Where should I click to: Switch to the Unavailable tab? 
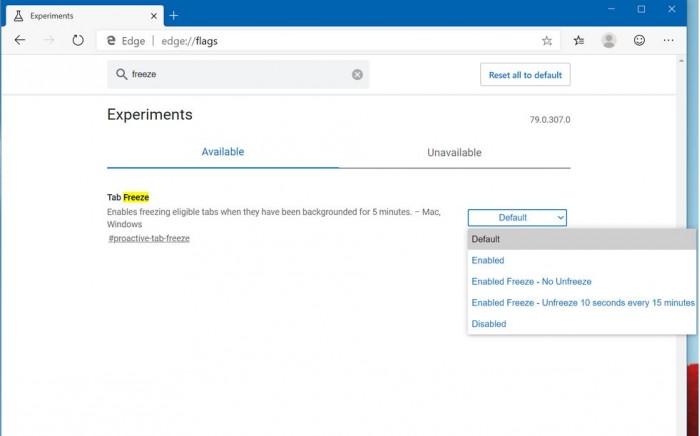pos(454,153)
